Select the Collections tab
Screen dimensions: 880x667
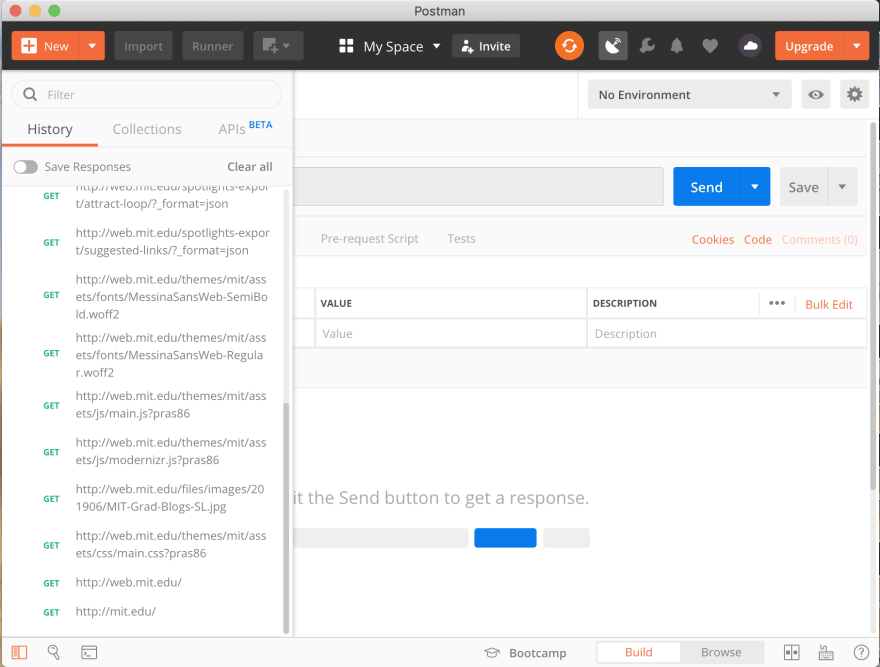pyautogui.click(x=147, y=130)
